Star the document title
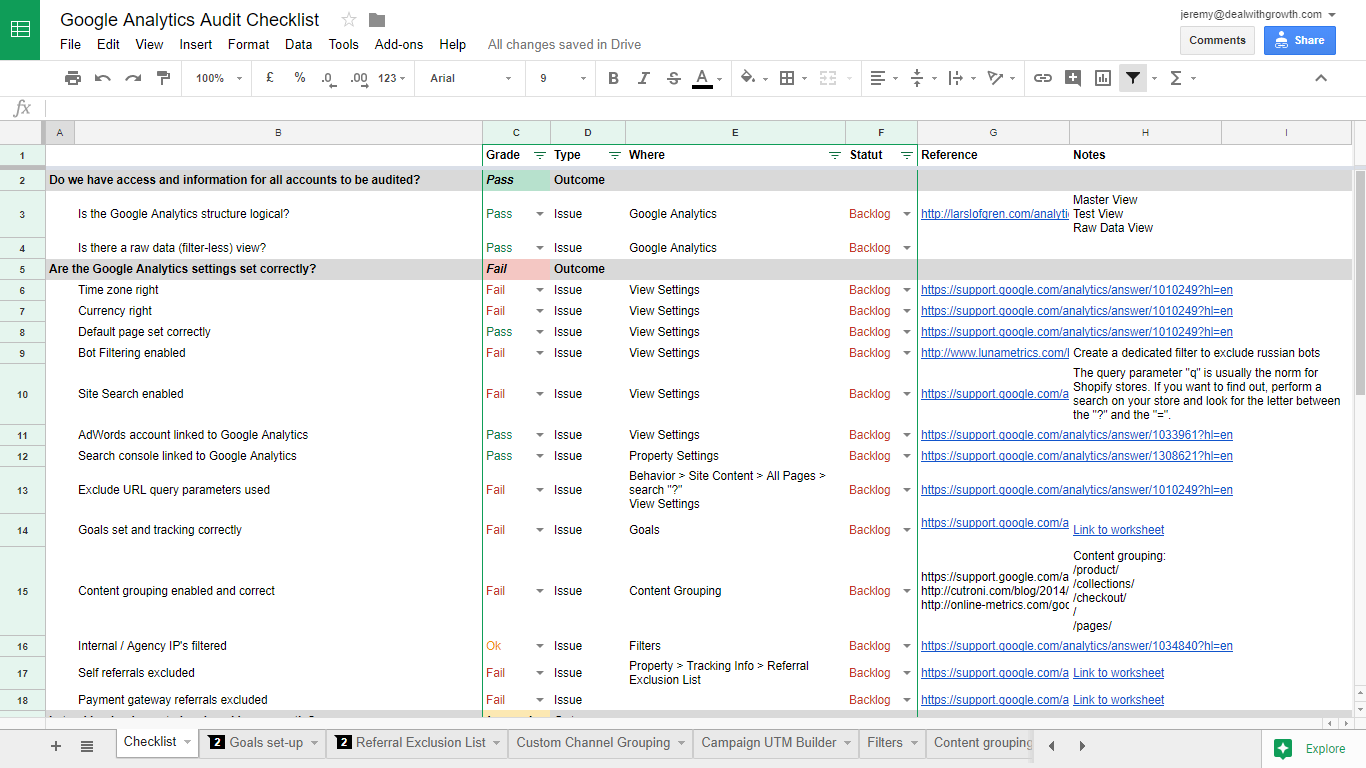This screenshot has width=1366, height=768. pos(349,20)
